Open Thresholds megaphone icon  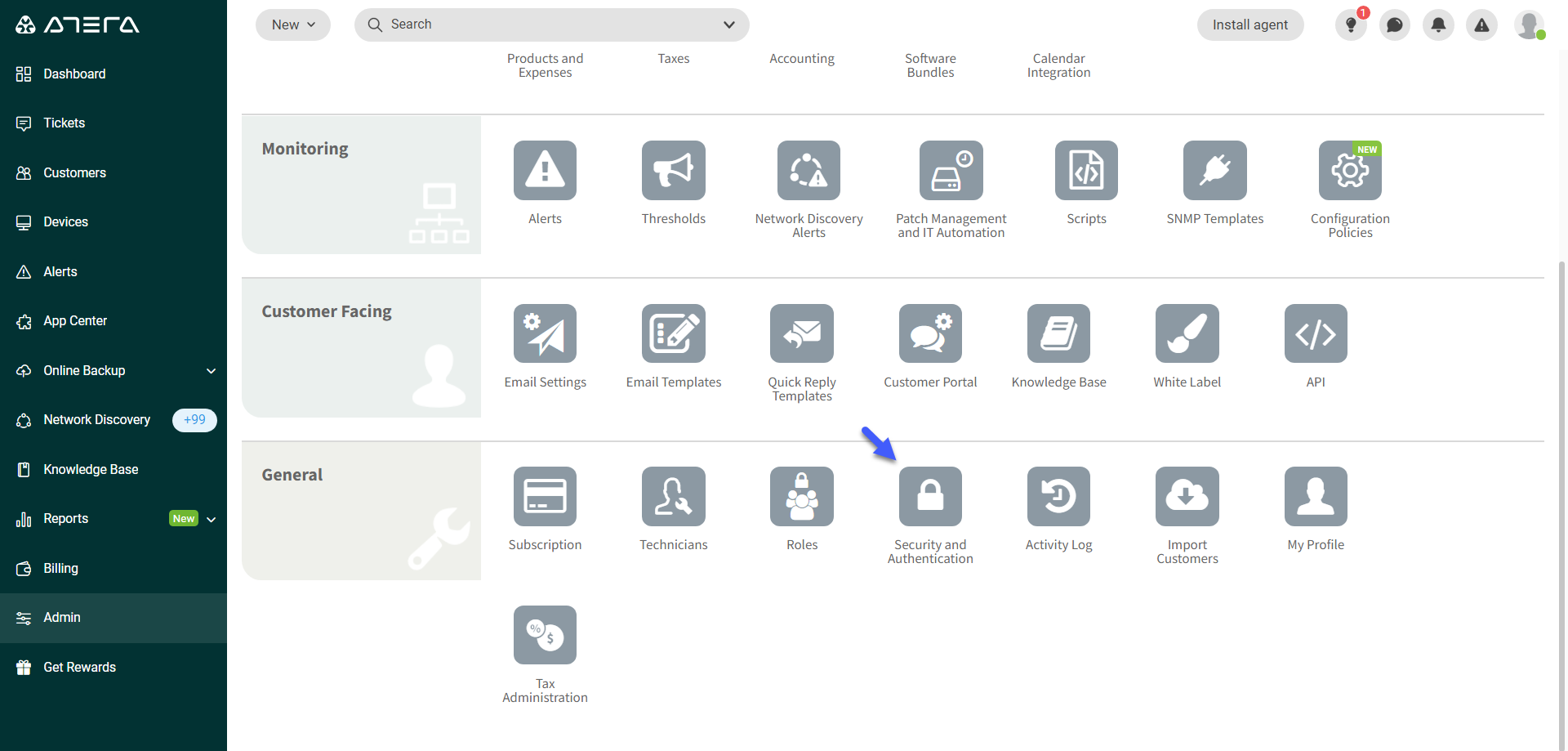673,170
